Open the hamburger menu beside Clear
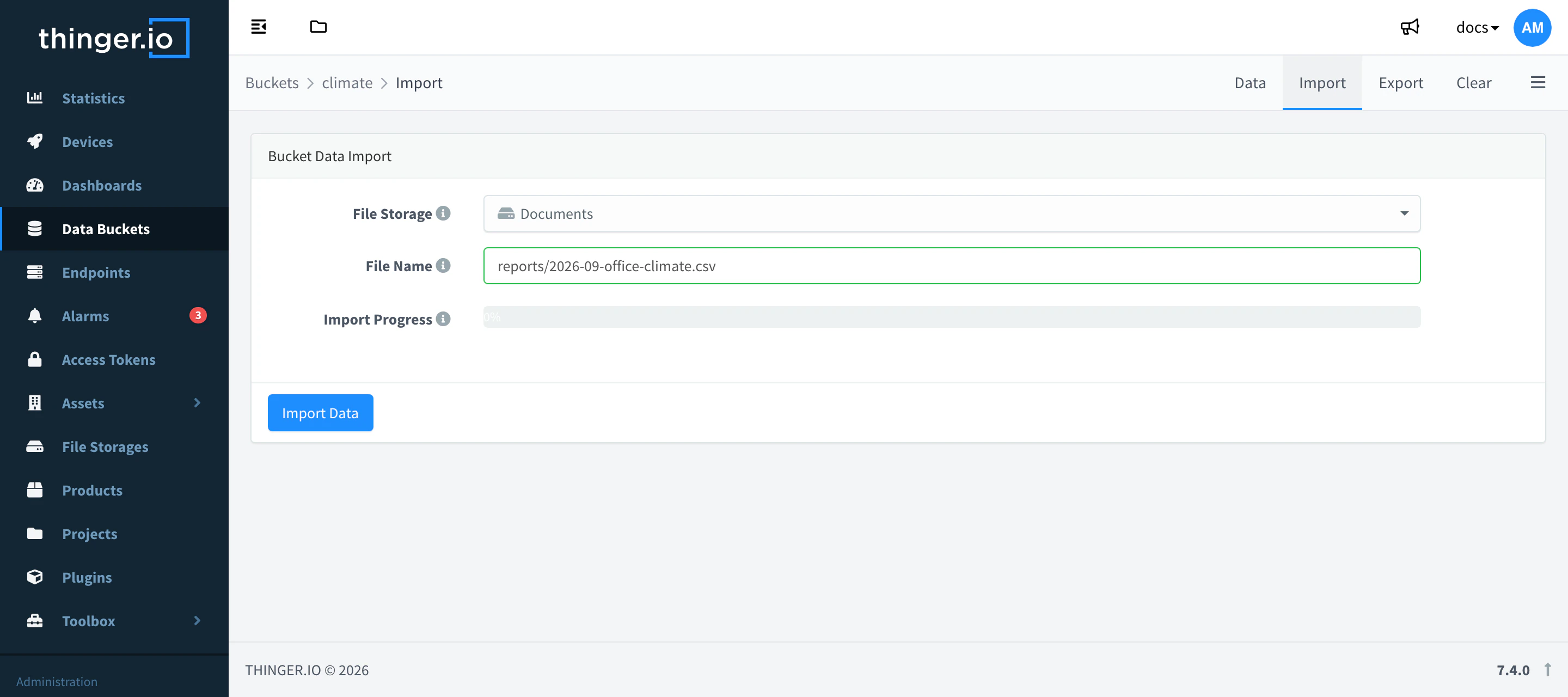The height and width of the screenshot is (697, 1568). click(1538, 83)
